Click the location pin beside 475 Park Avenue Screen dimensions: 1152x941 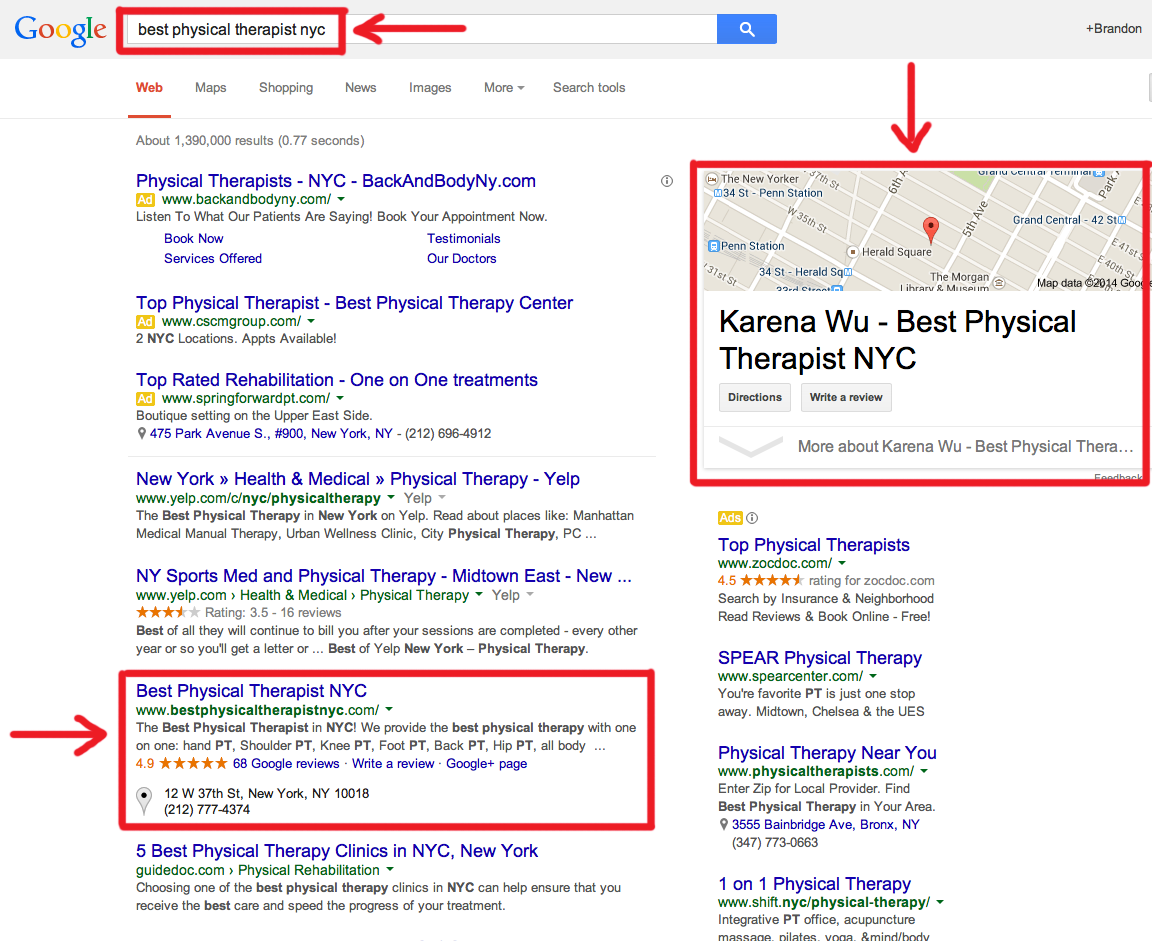tap(142, 433)
